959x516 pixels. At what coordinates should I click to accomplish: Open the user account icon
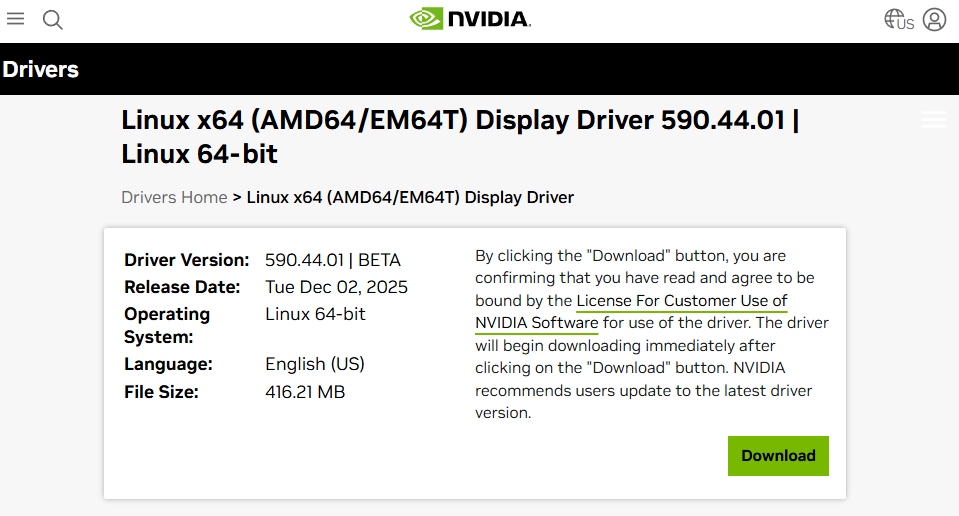[x=934, y=20]
